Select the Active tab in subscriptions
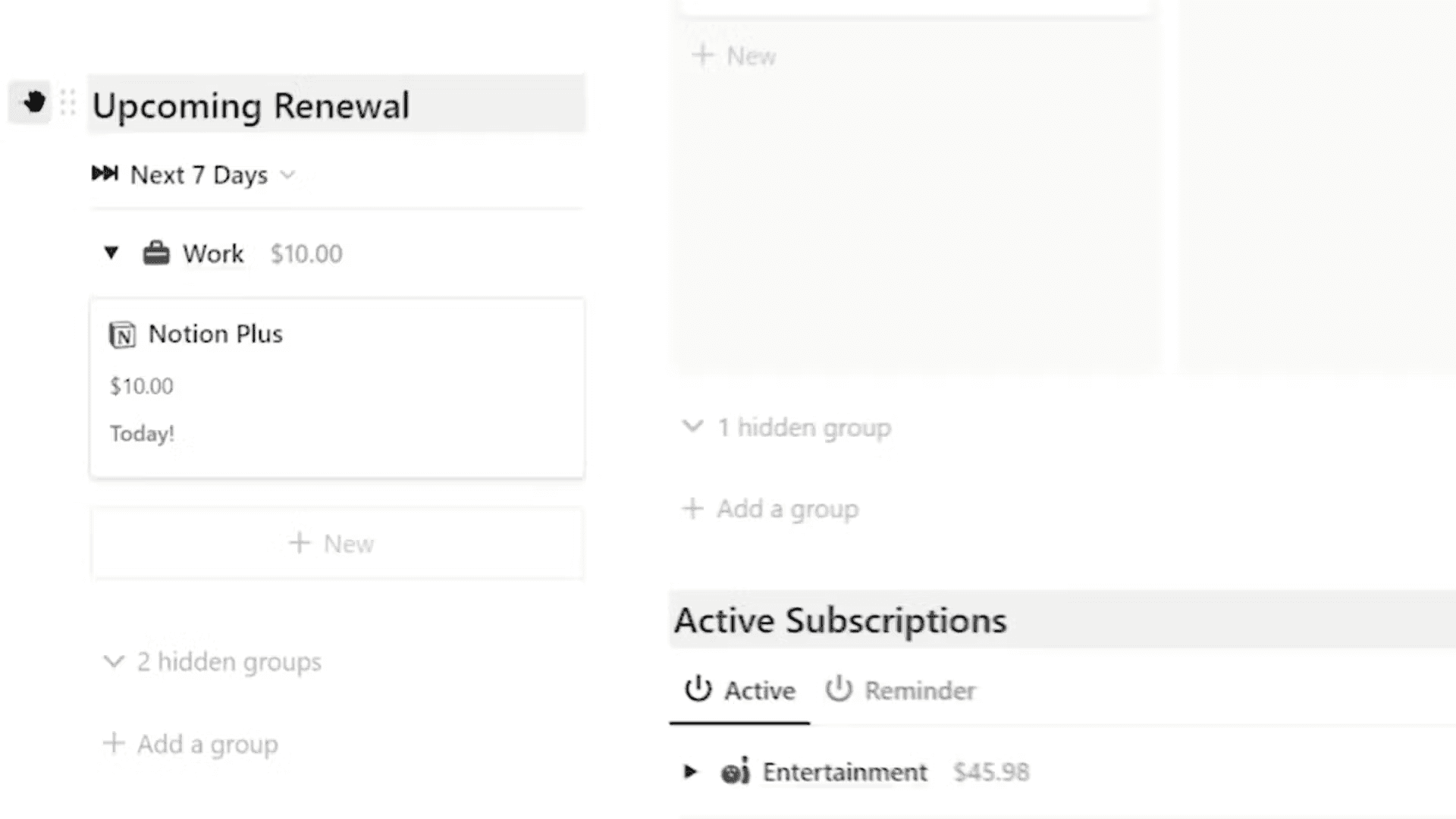The width and height of the screenshot is (1456, 819). click(x=740, y=689)
